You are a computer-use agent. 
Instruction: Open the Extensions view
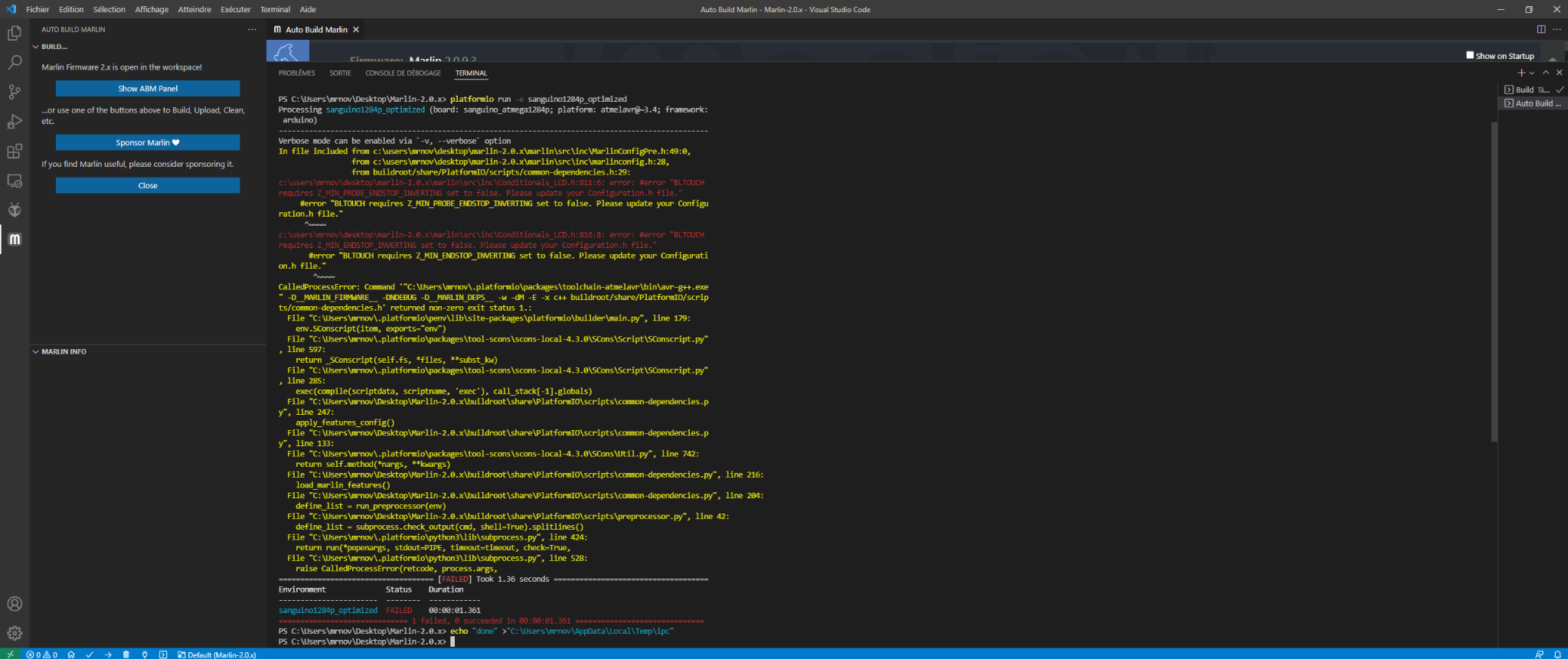click(15, 152)
